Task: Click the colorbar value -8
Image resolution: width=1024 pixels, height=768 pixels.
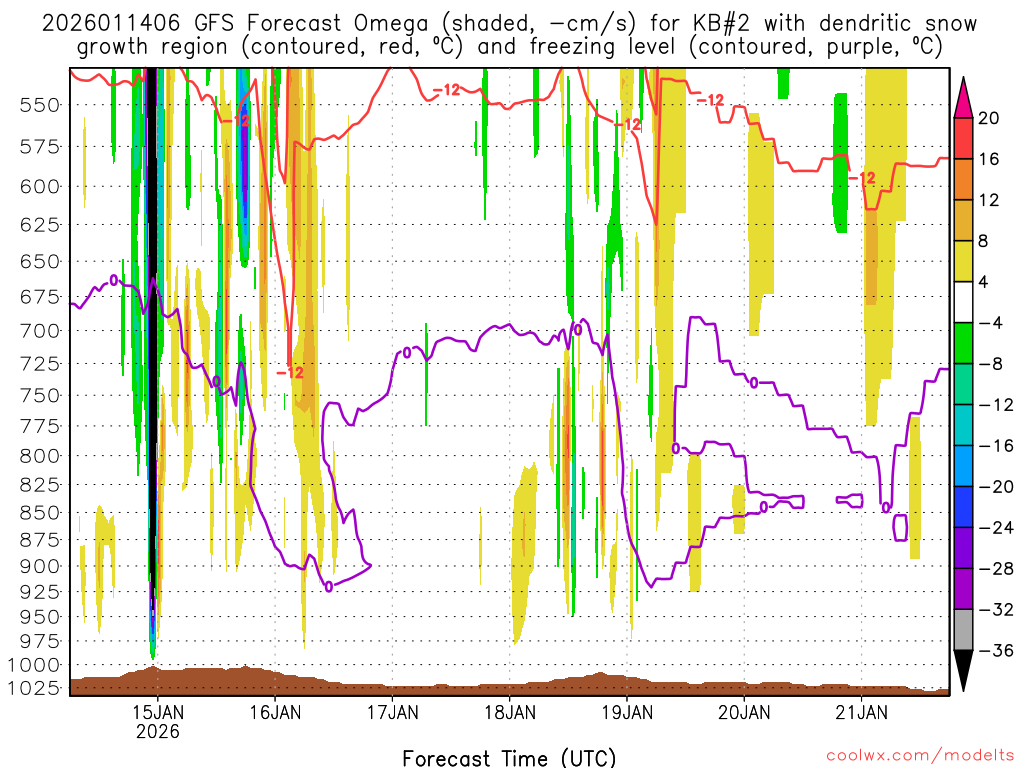Action: (991, 364)
